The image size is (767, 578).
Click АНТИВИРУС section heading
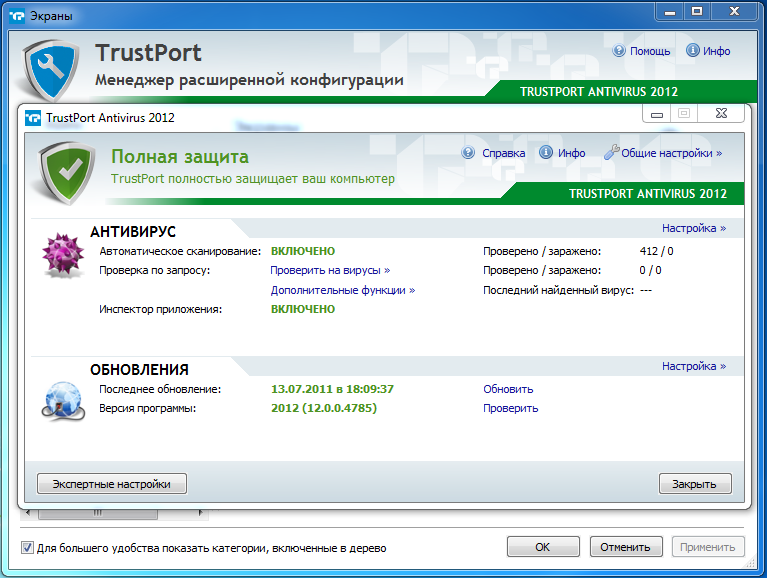coord(133,232)
